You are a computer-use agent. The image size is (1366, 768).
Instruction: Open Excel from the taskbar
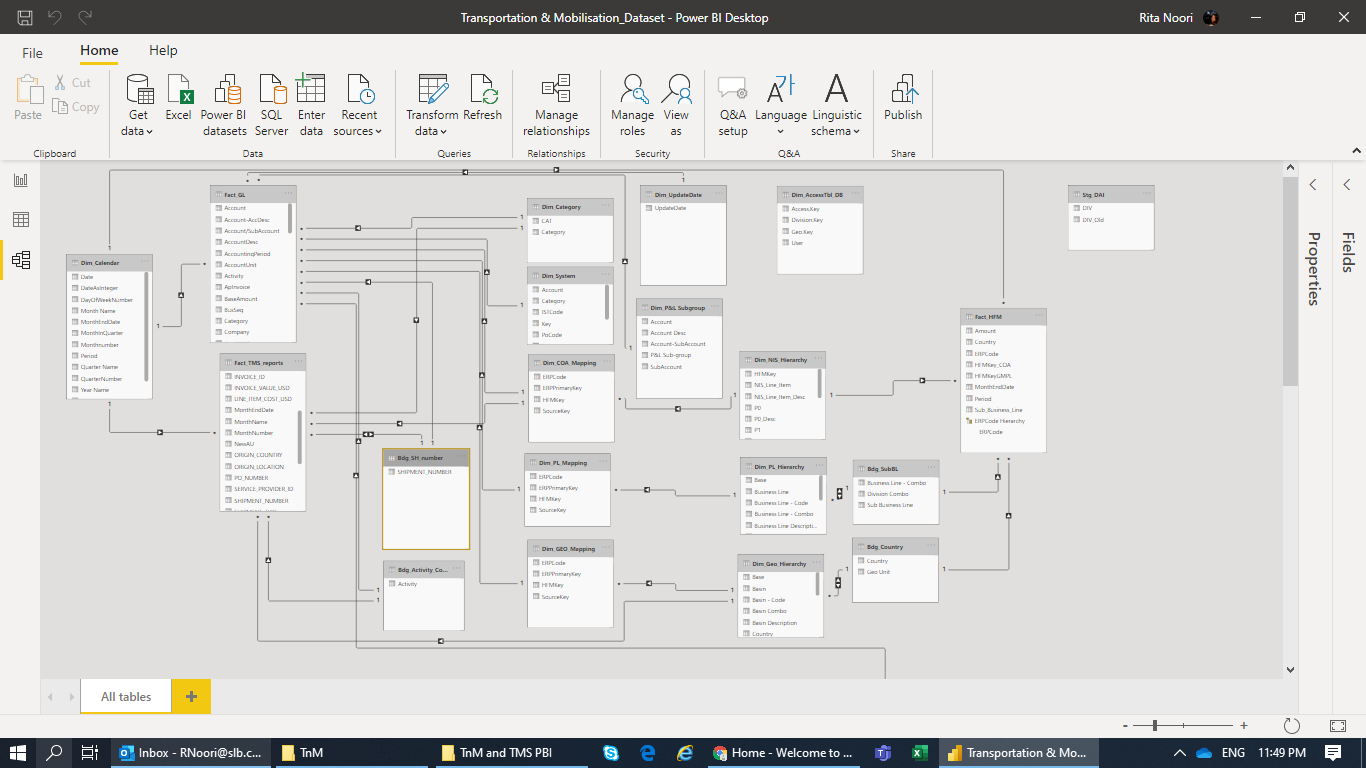(921, 753)
